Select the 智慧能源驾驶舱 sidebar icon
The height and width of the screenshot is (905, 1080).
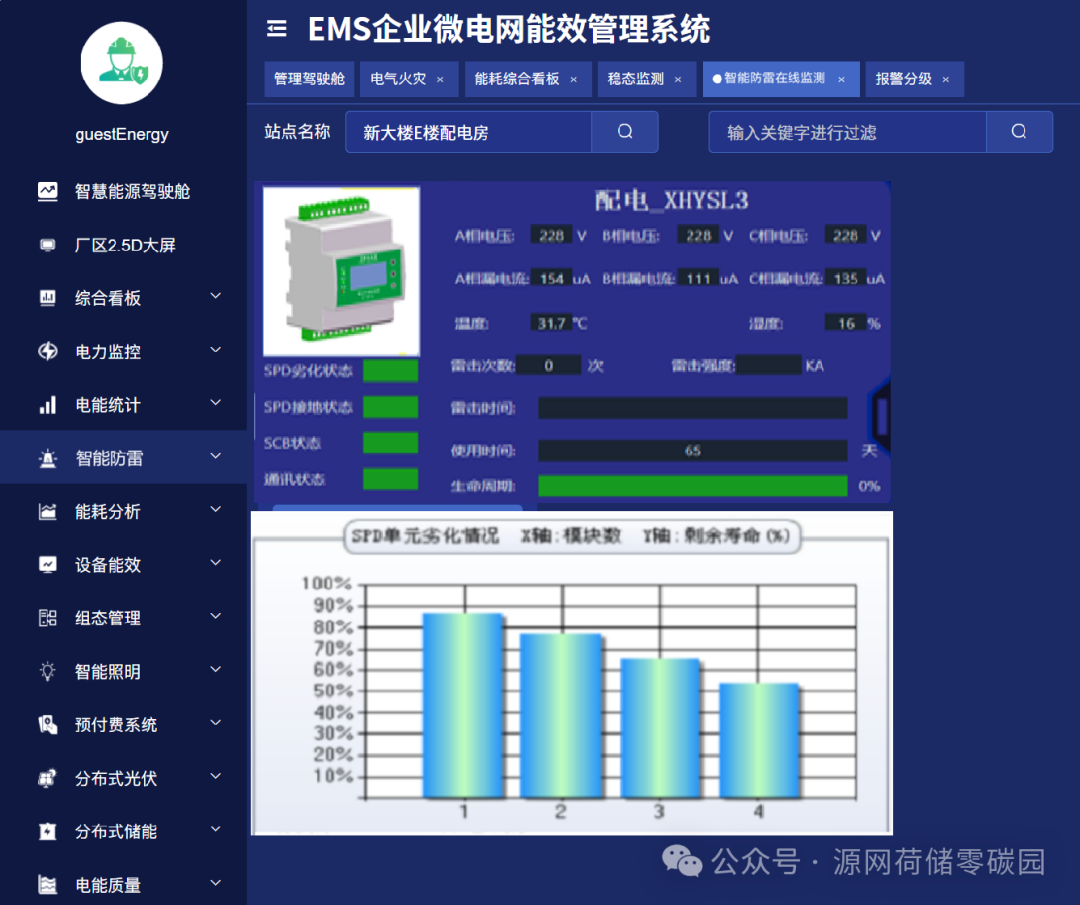47,191
